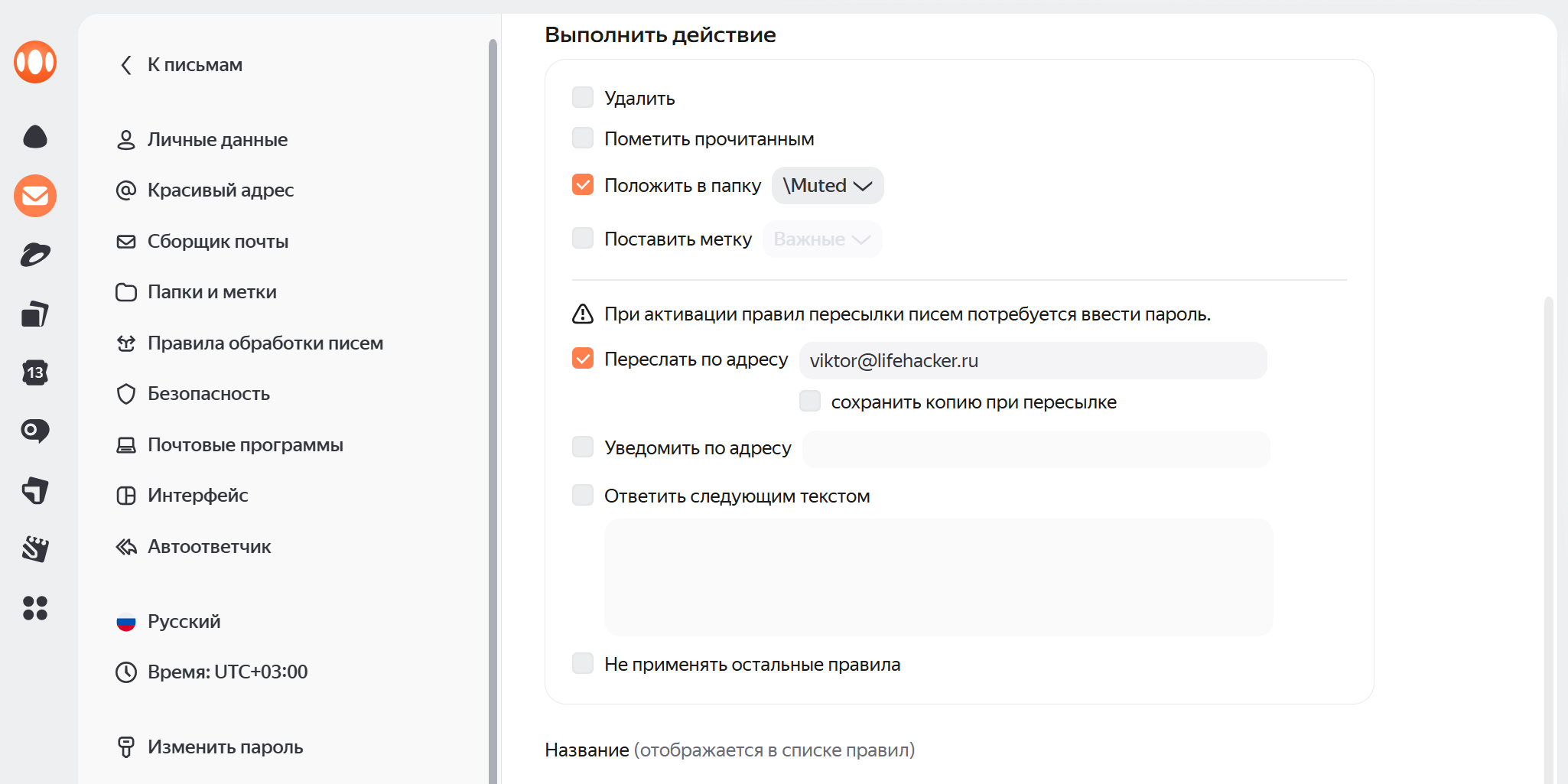Click the forwarding address field viktor@lifehacker.ru
This screenshot has height=784, width=1568.
tap(1033, 360)
